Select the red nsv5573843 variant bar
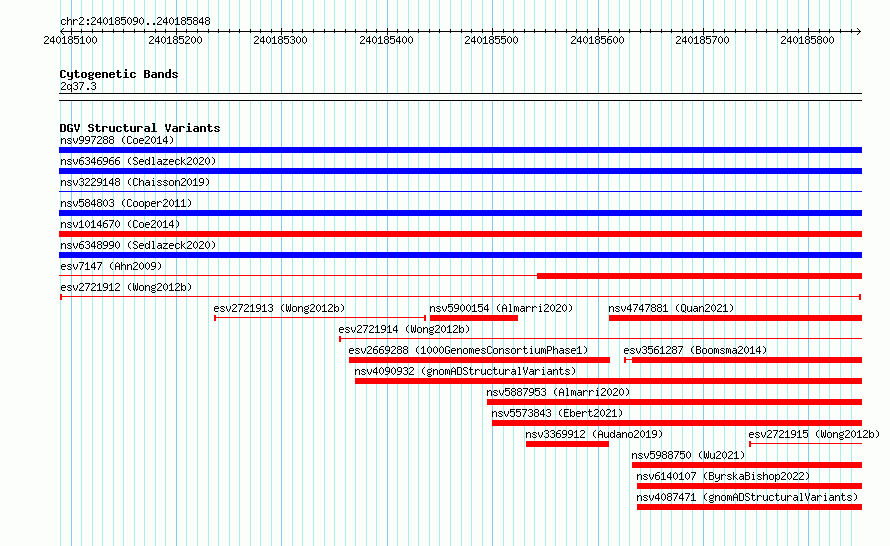The image size is (890, 546). point(677,423)
